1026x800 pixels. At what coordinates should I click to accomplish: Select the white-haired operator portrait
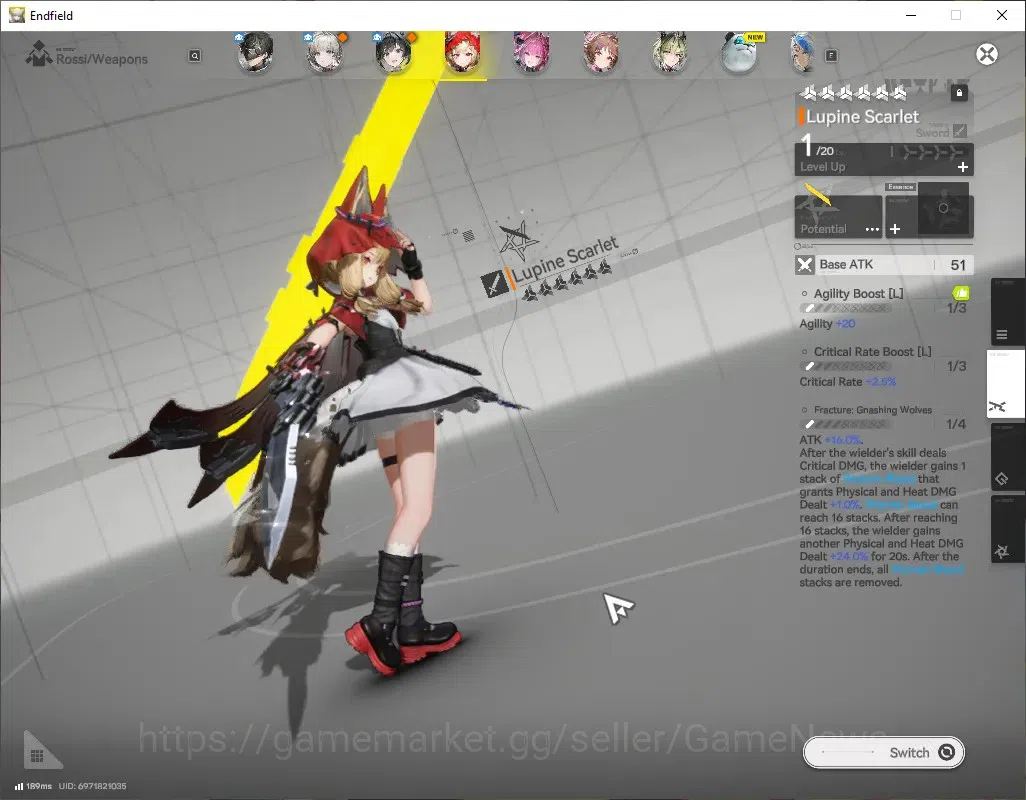(325, 52)
